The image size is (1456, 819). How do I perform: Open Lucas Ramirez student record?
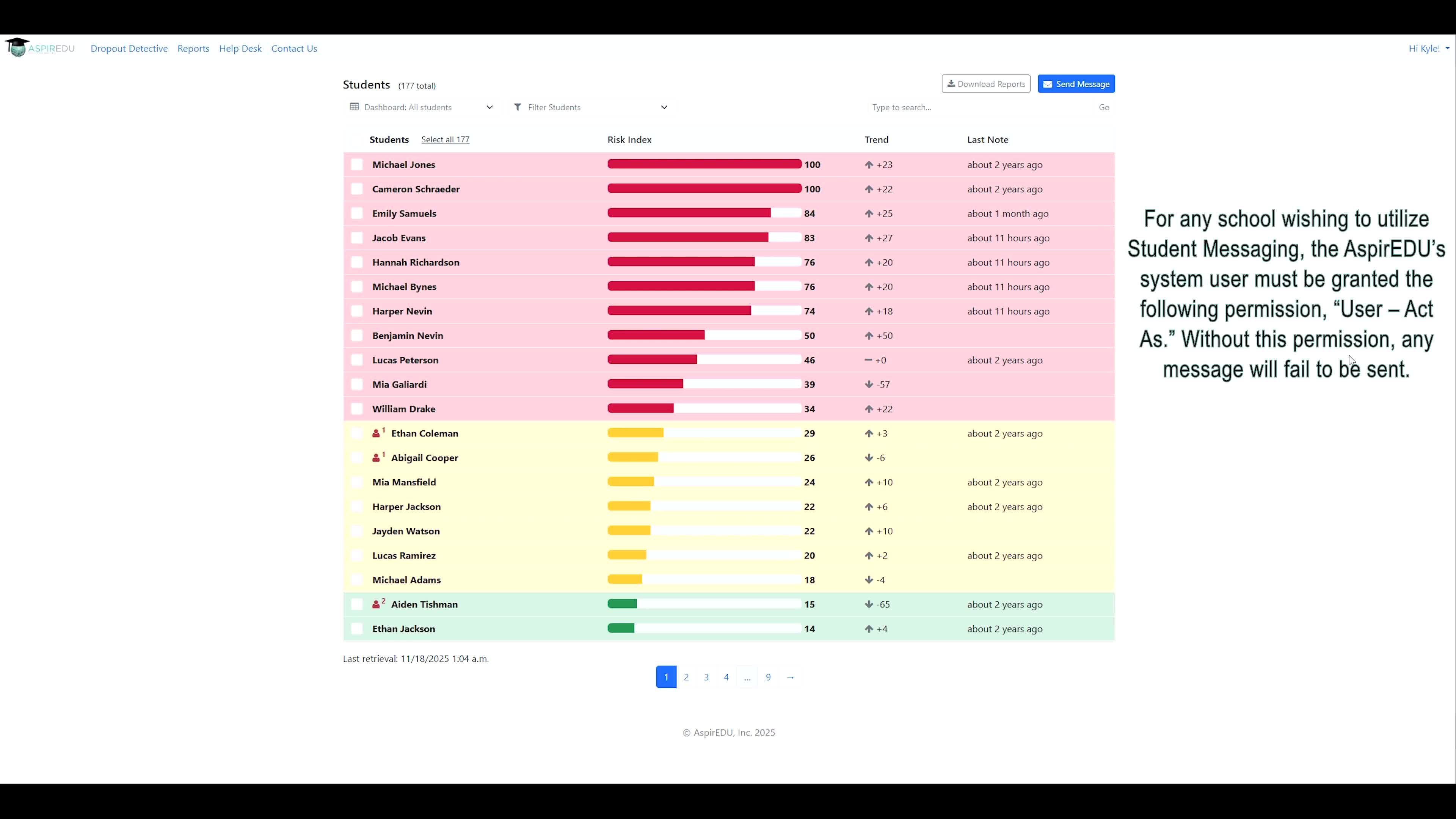pyautogui.click(x=403, y=555)
